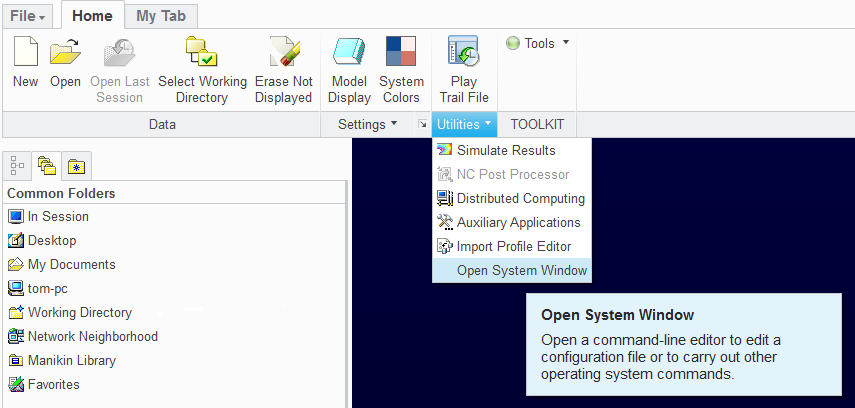Expand the Tools dropdown arrow
The width and height of the screenshot is (855, 408).
565,43
